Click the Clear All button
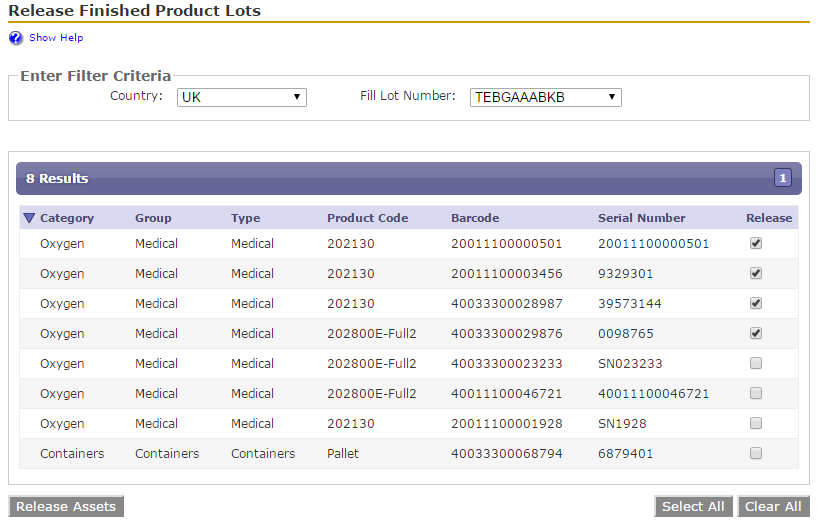 click(773, 506)
